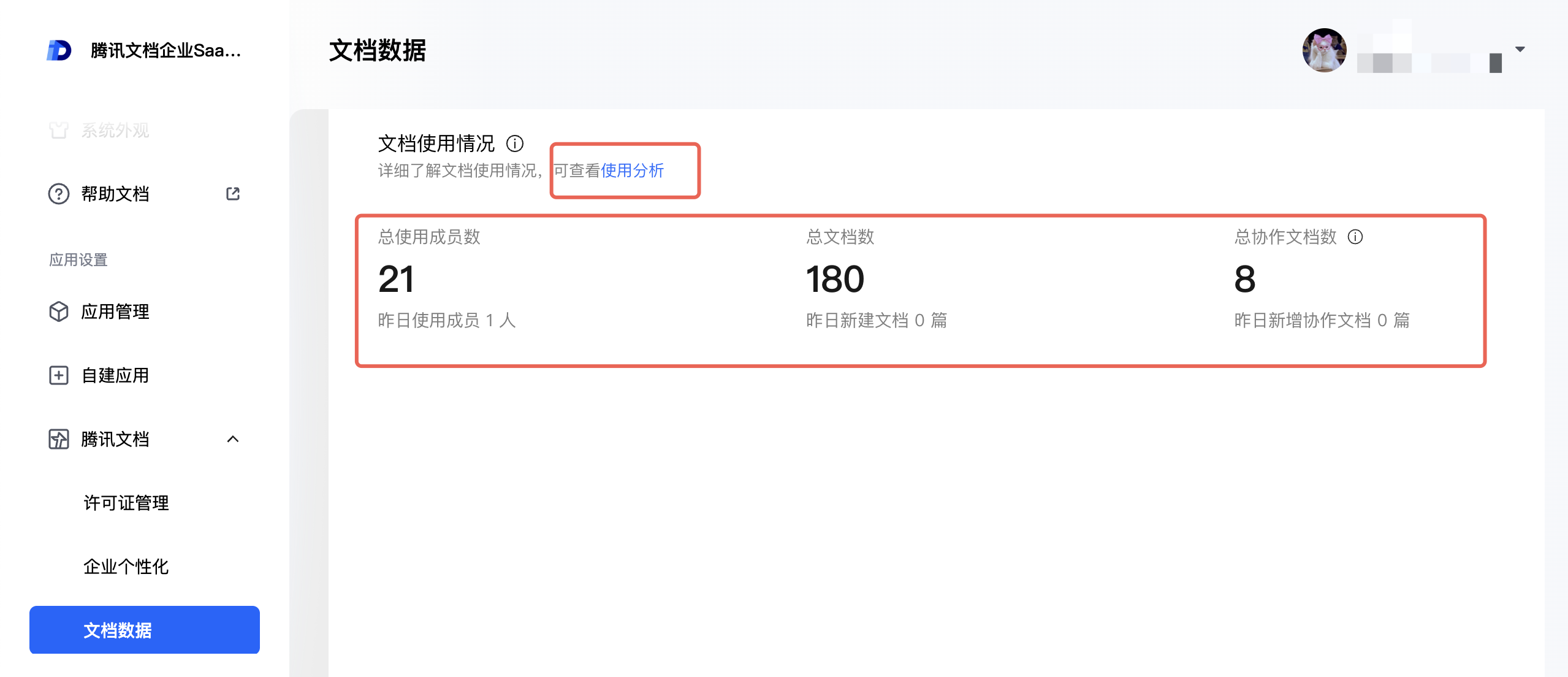Click the 自建应用 plus-box icon
Image resolution: width=1568 pixels, height=677 pixels.
pos(59,375)
